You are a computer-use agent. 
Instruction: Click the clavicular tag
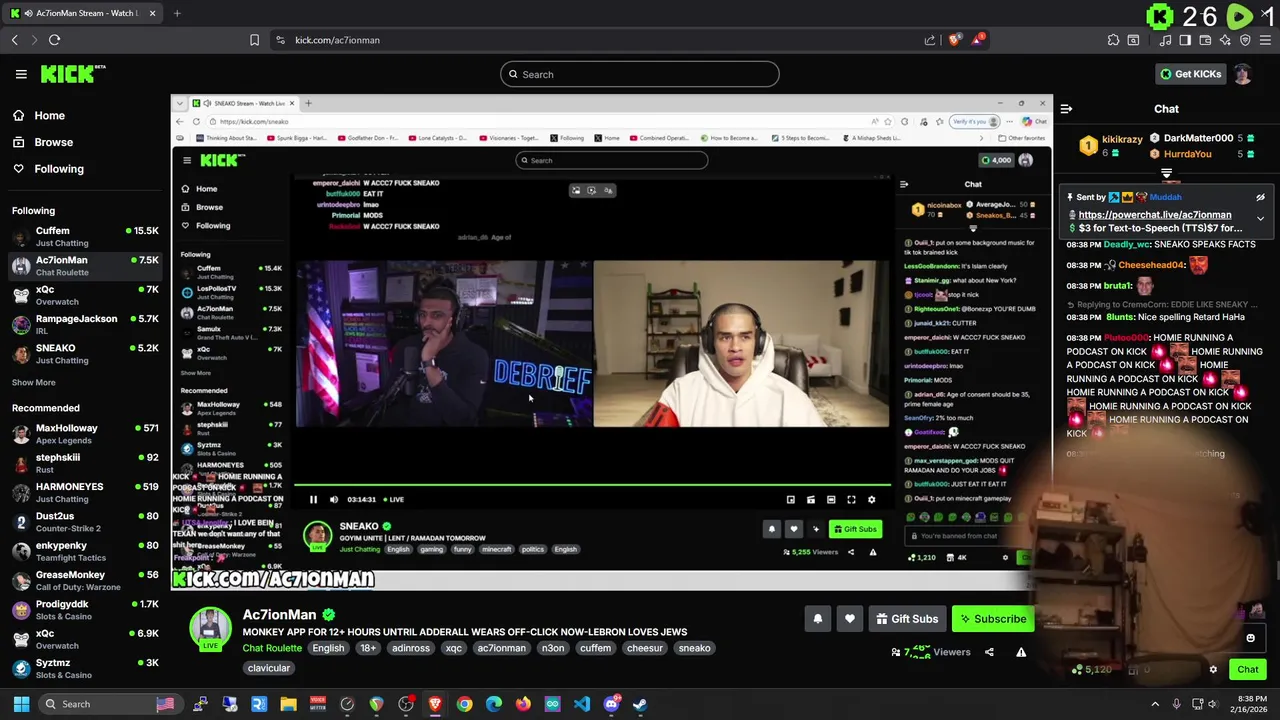coord(269,668)
